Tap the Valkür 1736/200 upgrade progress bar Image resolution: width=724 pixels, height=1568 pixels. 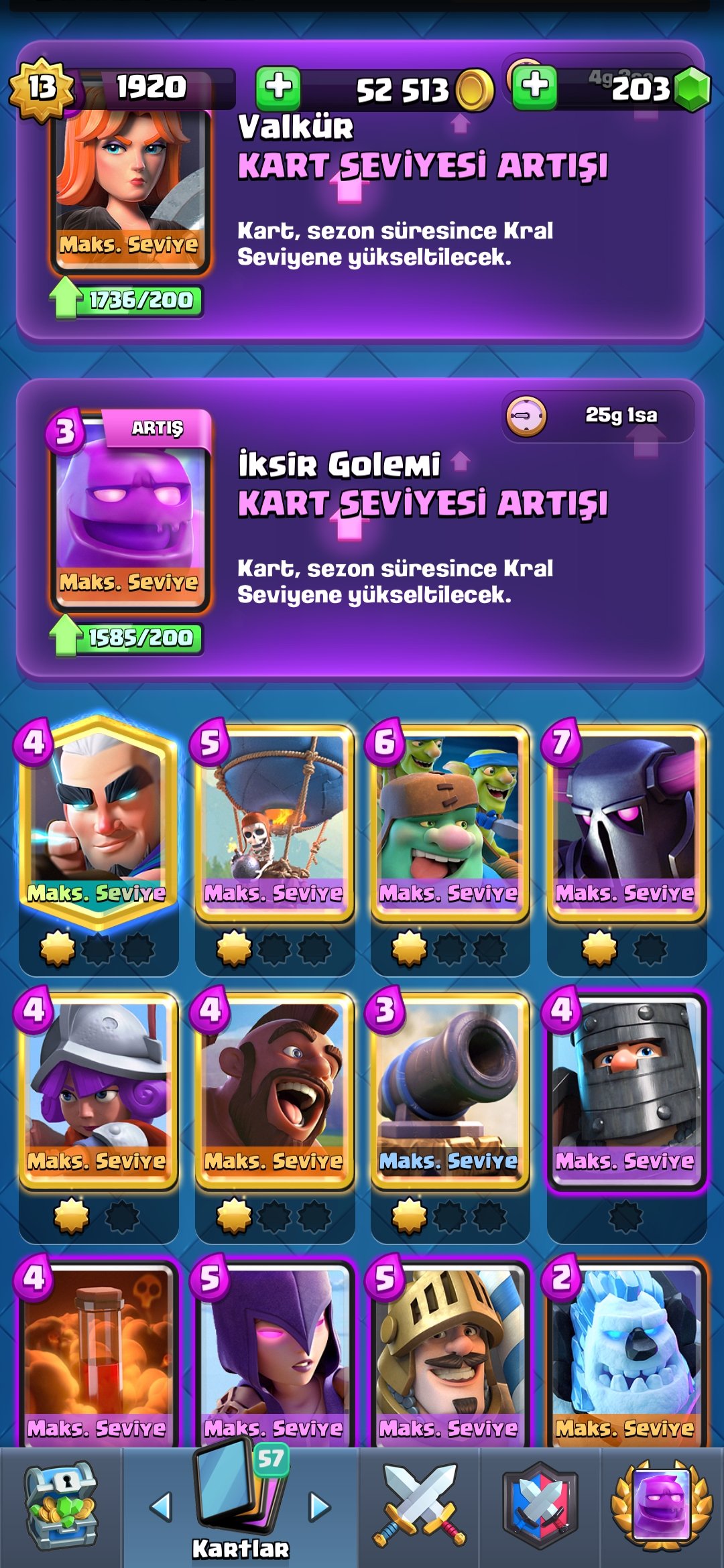pos(127,300)
